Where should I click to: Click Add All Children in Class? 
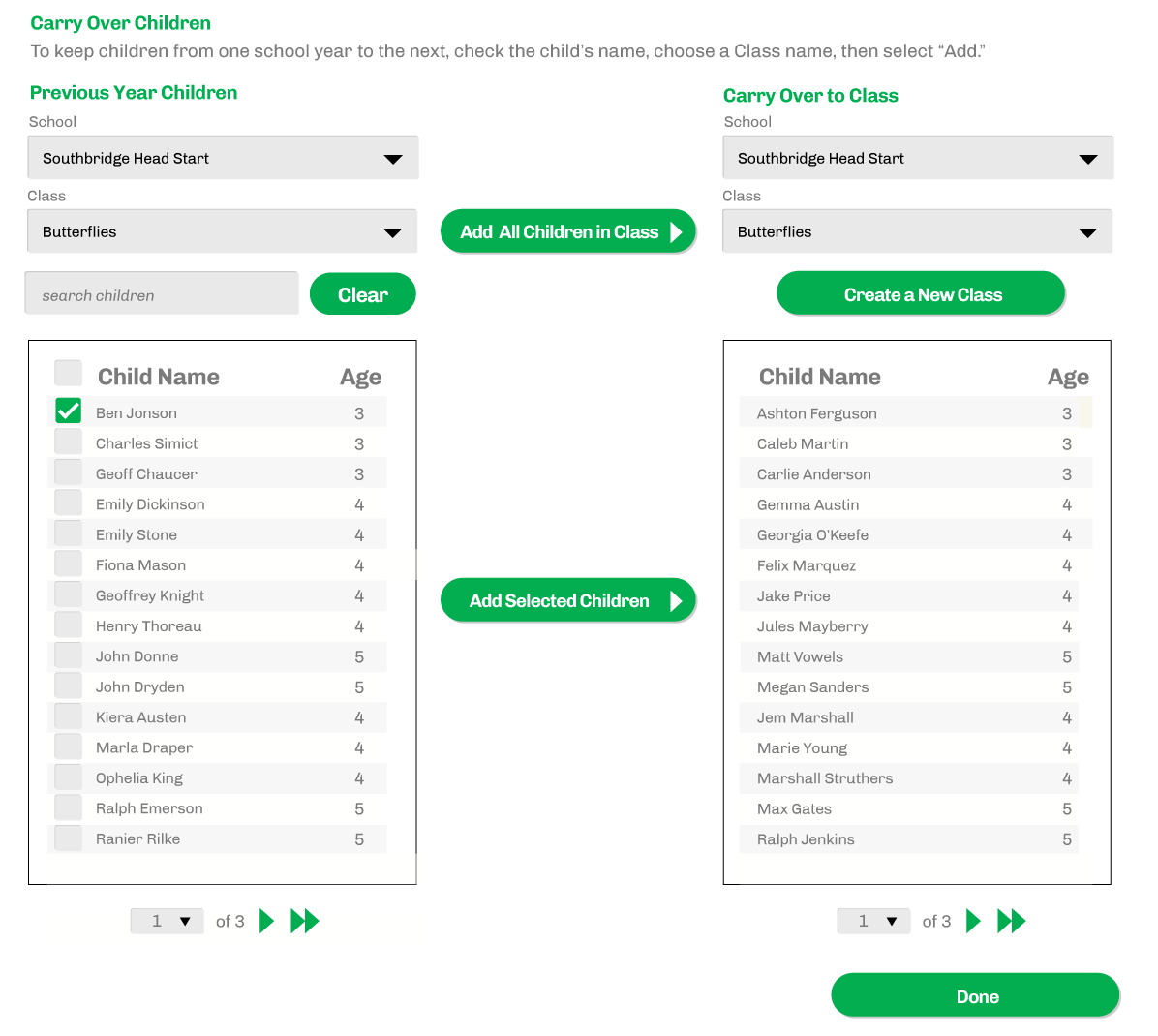click(x=568, y=231)
